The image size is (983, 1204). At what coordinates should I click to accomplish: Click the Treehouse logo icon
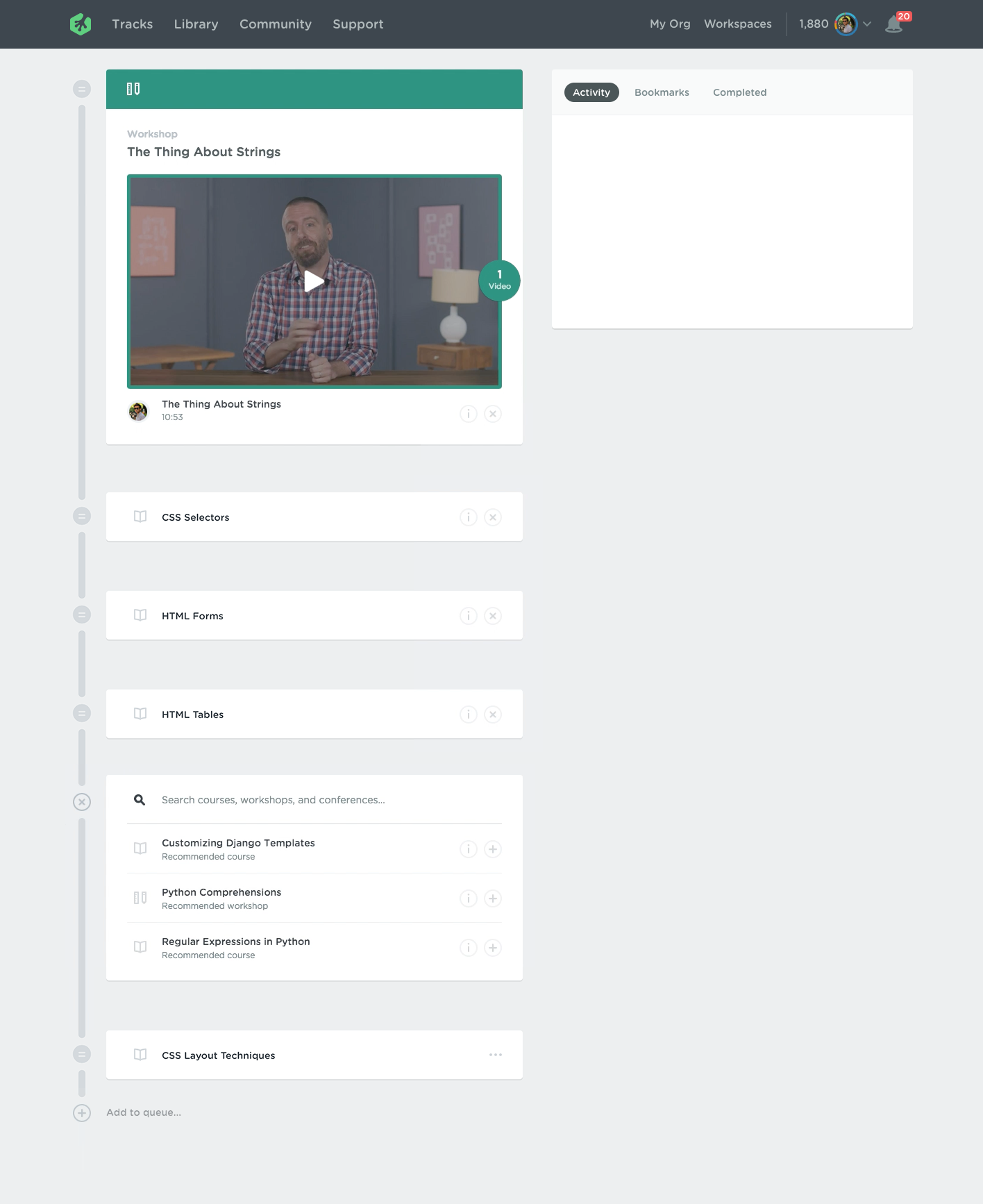[81, 24]
